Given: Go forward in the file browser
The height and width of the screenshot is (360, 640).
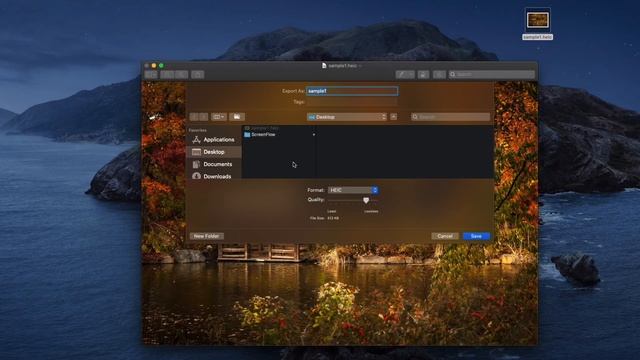Looking at the screenshot, I should point(203,117).
